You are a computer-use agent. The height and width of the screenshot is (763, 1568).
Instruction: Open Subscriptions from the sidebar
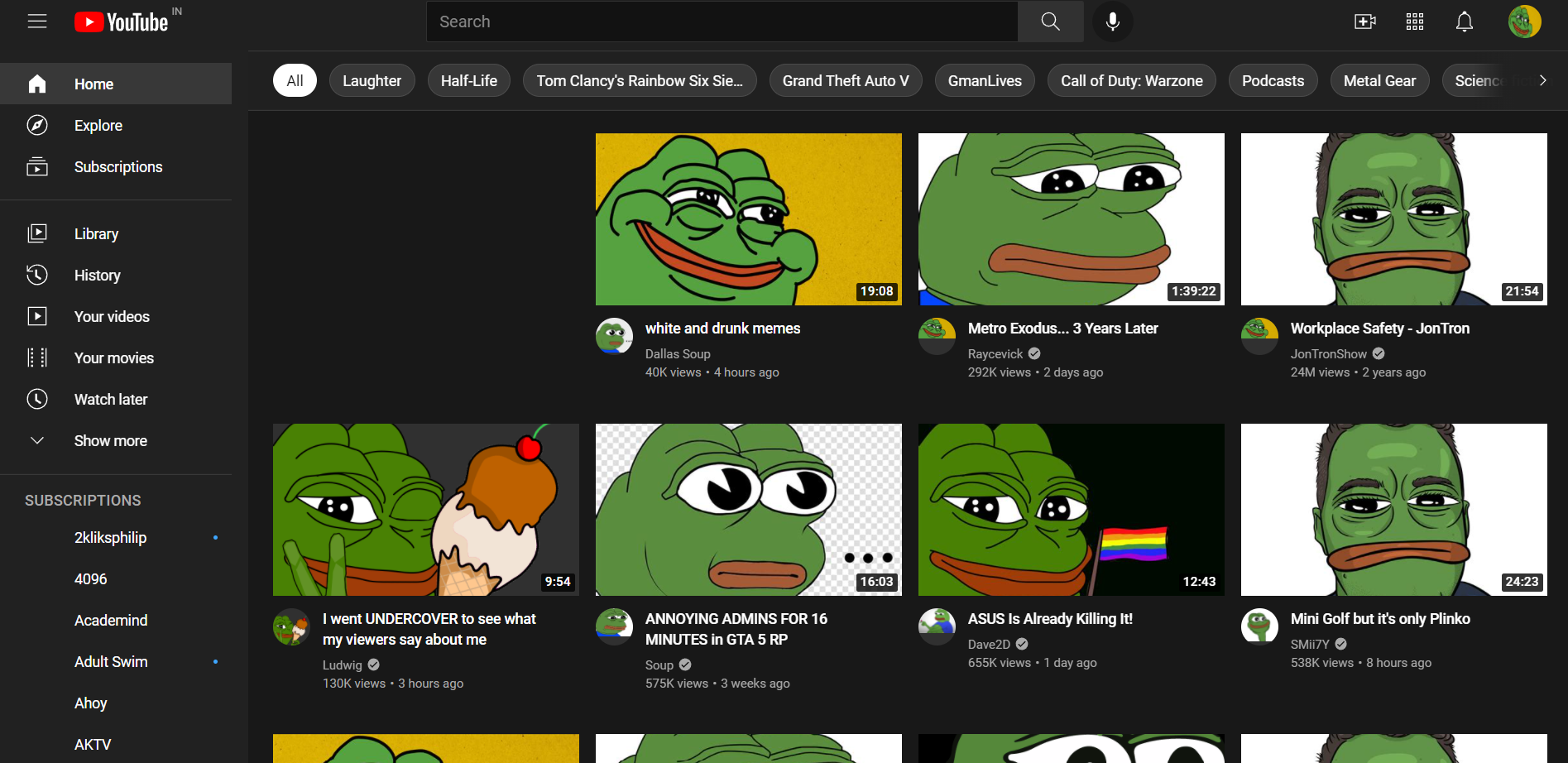coord(118,166)
